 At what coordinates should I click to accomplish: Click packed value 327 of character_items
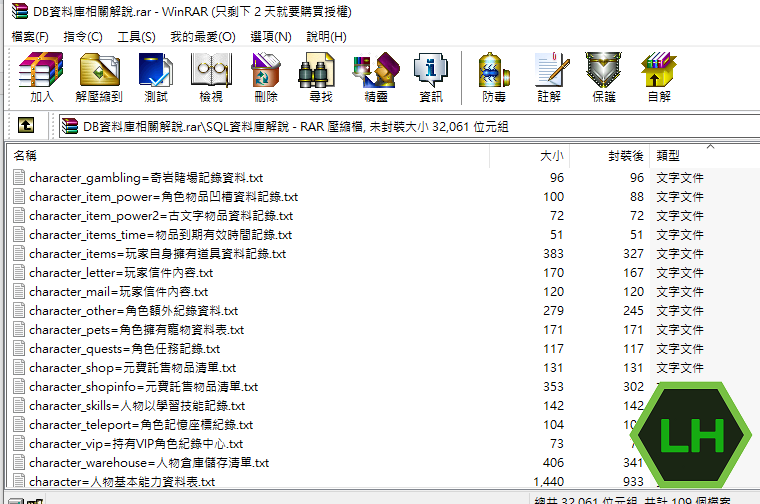633,253
